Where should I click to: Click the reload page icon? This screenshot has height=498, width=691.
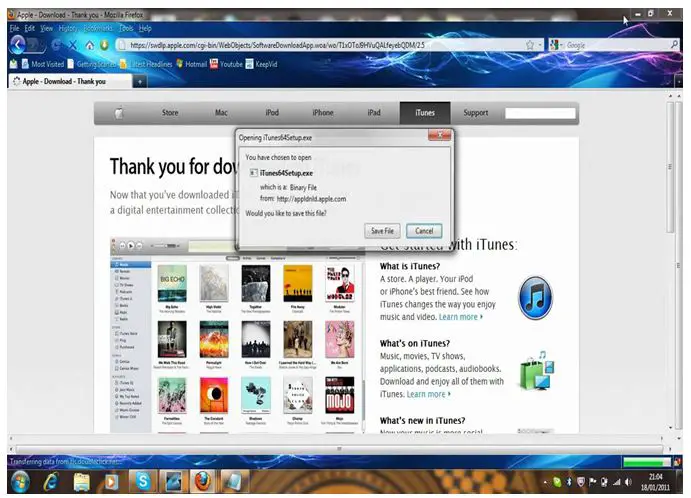57,45
